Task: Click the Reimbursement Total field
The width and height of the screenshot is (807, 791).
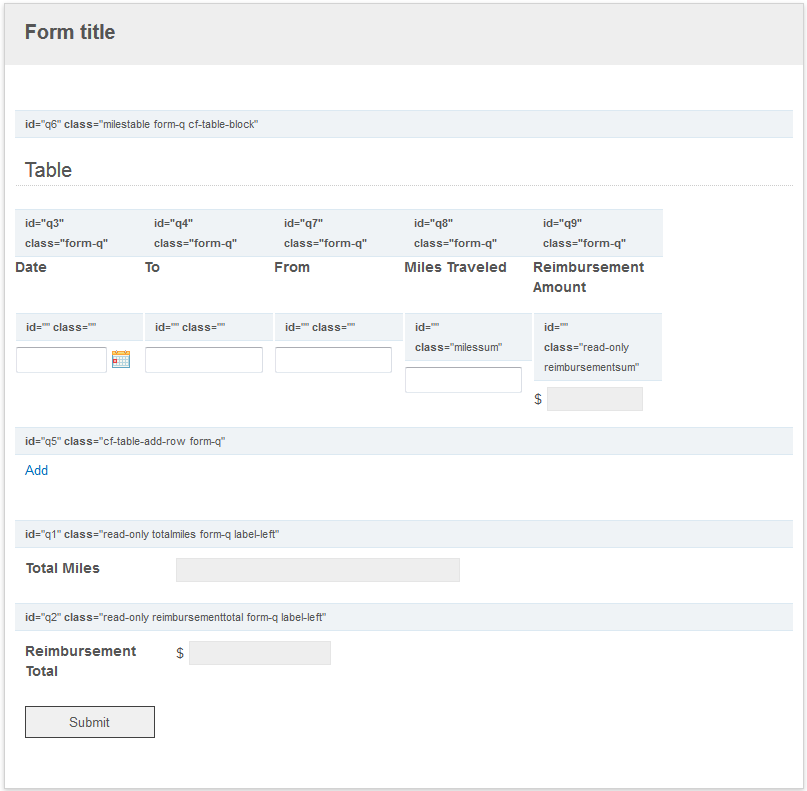Action: coord(260,653)
